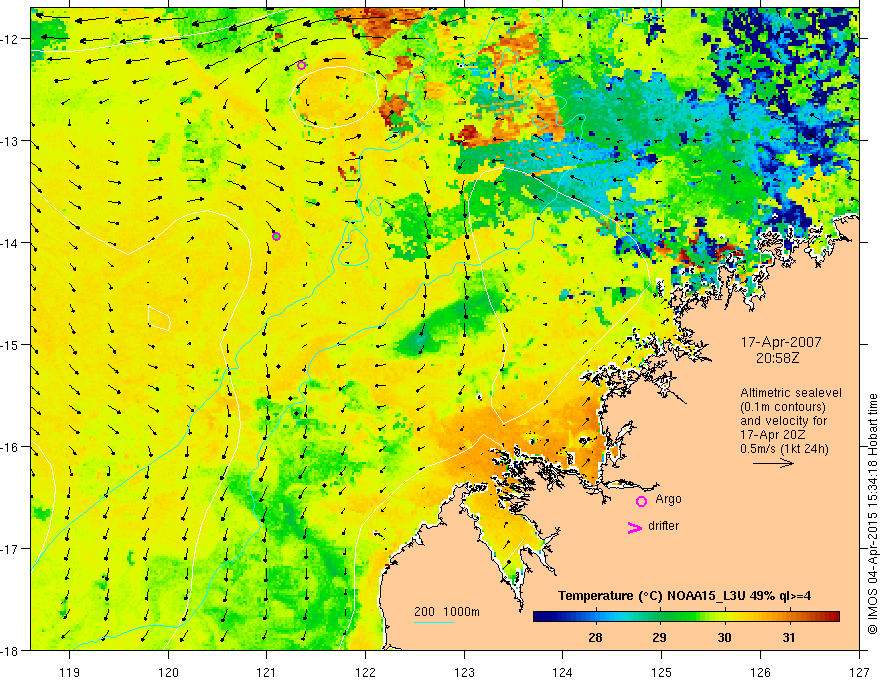
Task: Click the oval white sea-level contour near 12.5°S
Action: click(334, 96)
